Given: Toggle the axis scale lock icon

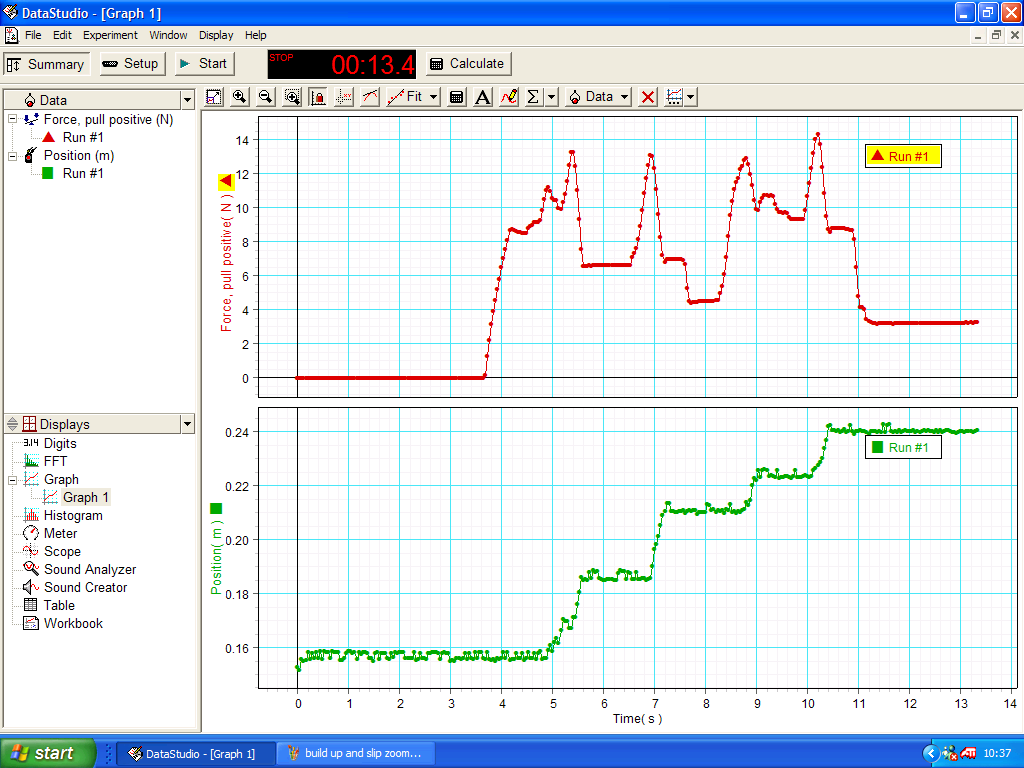Looking at the screenshot, I should tap(318, 97).
